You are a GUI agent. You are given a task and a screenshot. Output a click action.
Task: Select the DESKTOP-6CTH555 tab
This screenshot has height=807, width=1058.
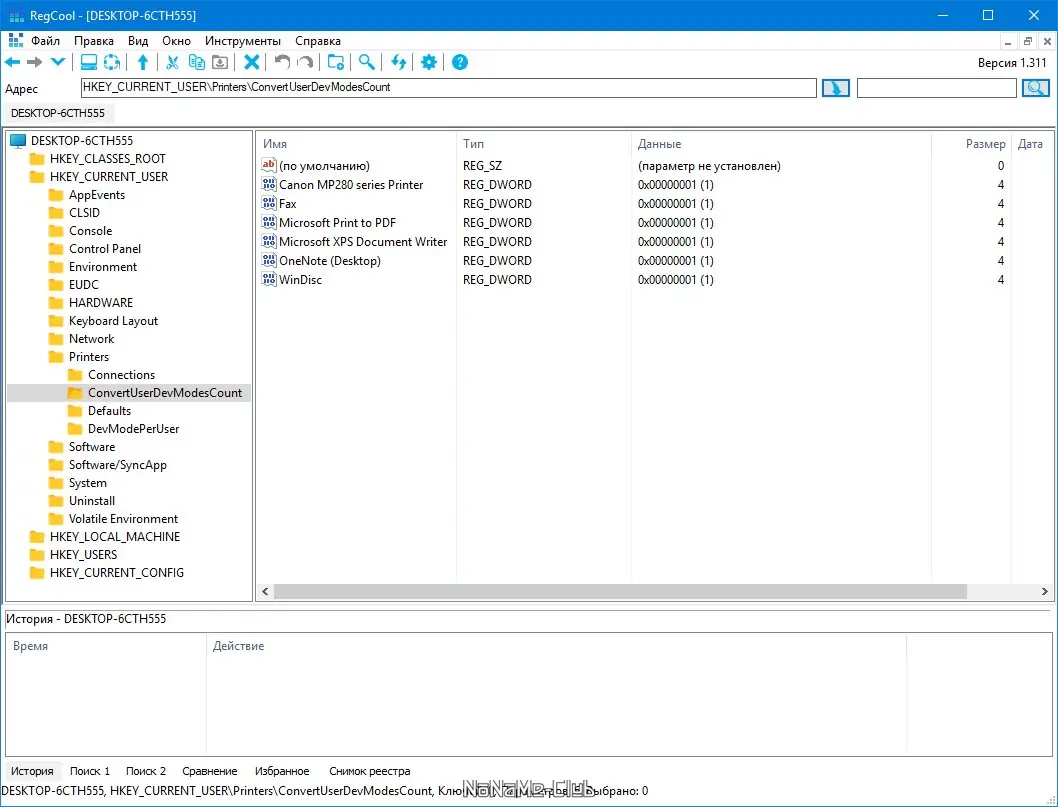58,113
